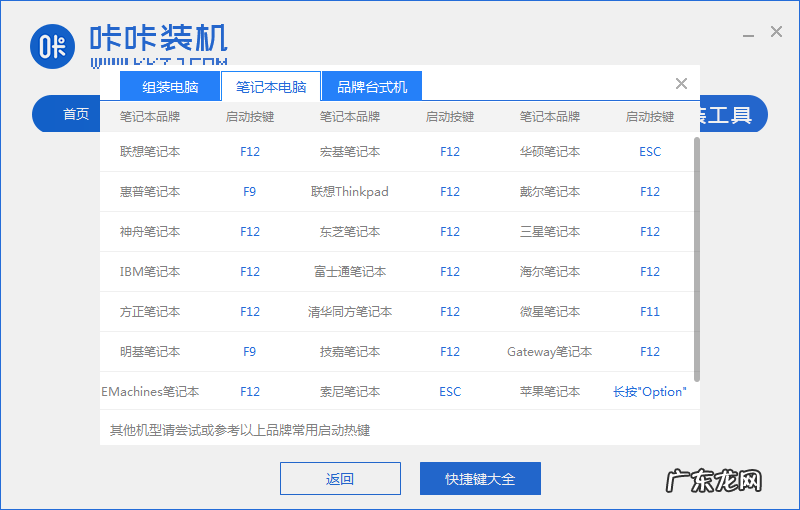Go to 首页 in main navigation
Screen dimensions: 800x510
pyautogui.click(x=76, y=114)
